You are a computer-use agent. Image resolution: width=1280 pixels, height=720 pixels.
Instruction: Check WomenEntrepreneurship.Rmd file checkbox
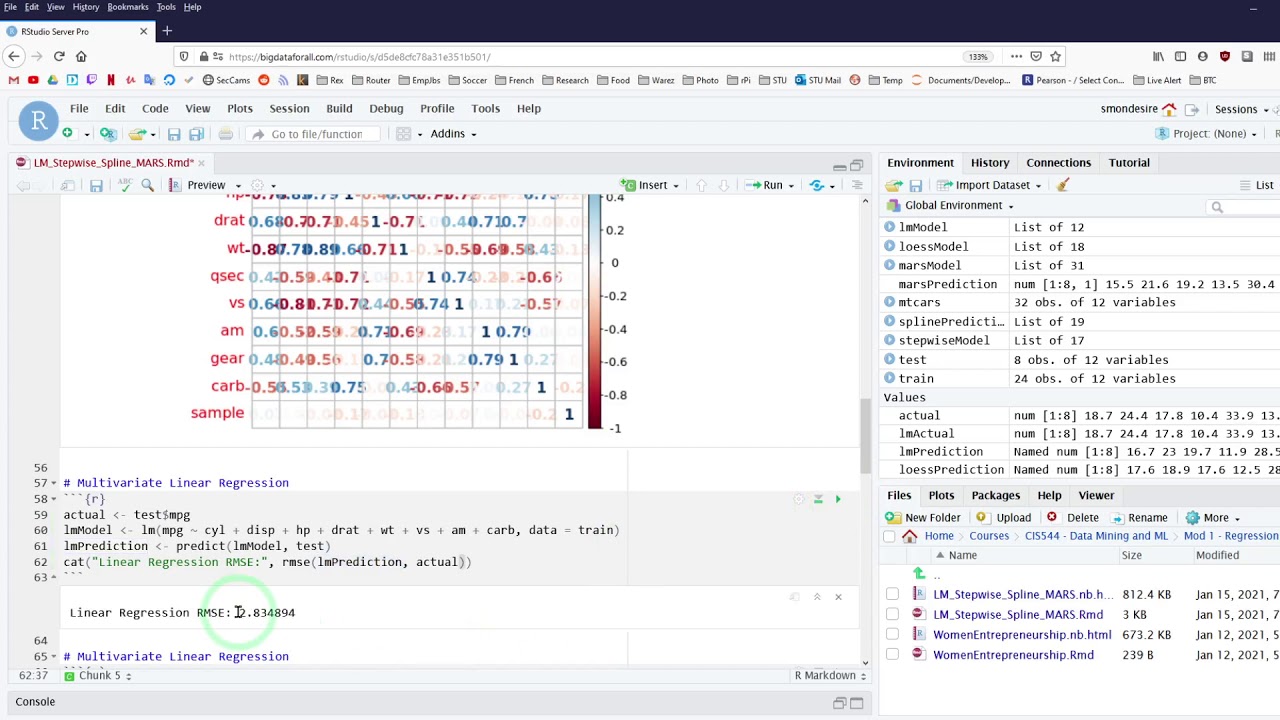[x=892, y=655]
